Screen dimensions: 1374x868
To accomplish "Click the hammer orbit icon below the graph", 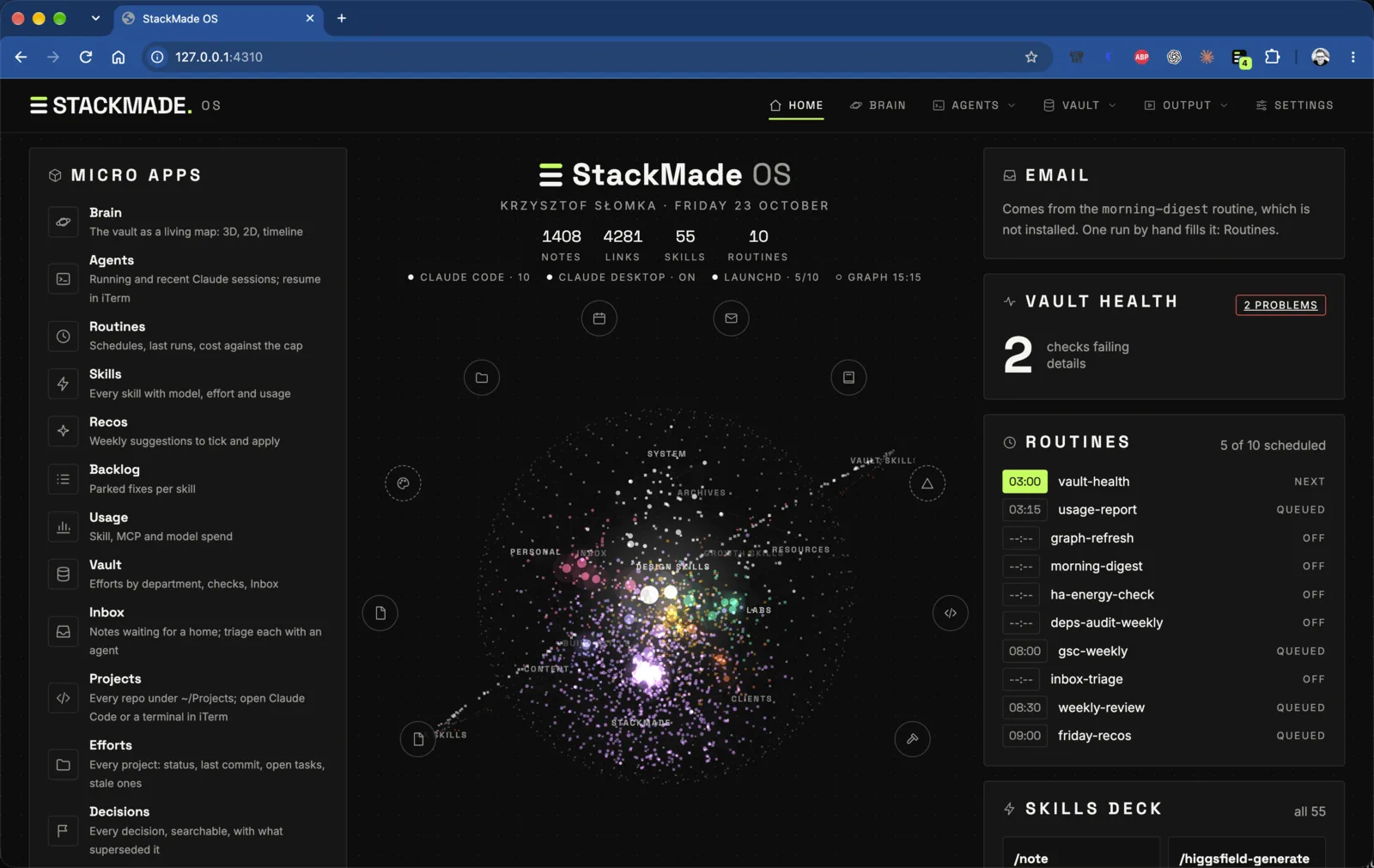I will pos(912,738).
